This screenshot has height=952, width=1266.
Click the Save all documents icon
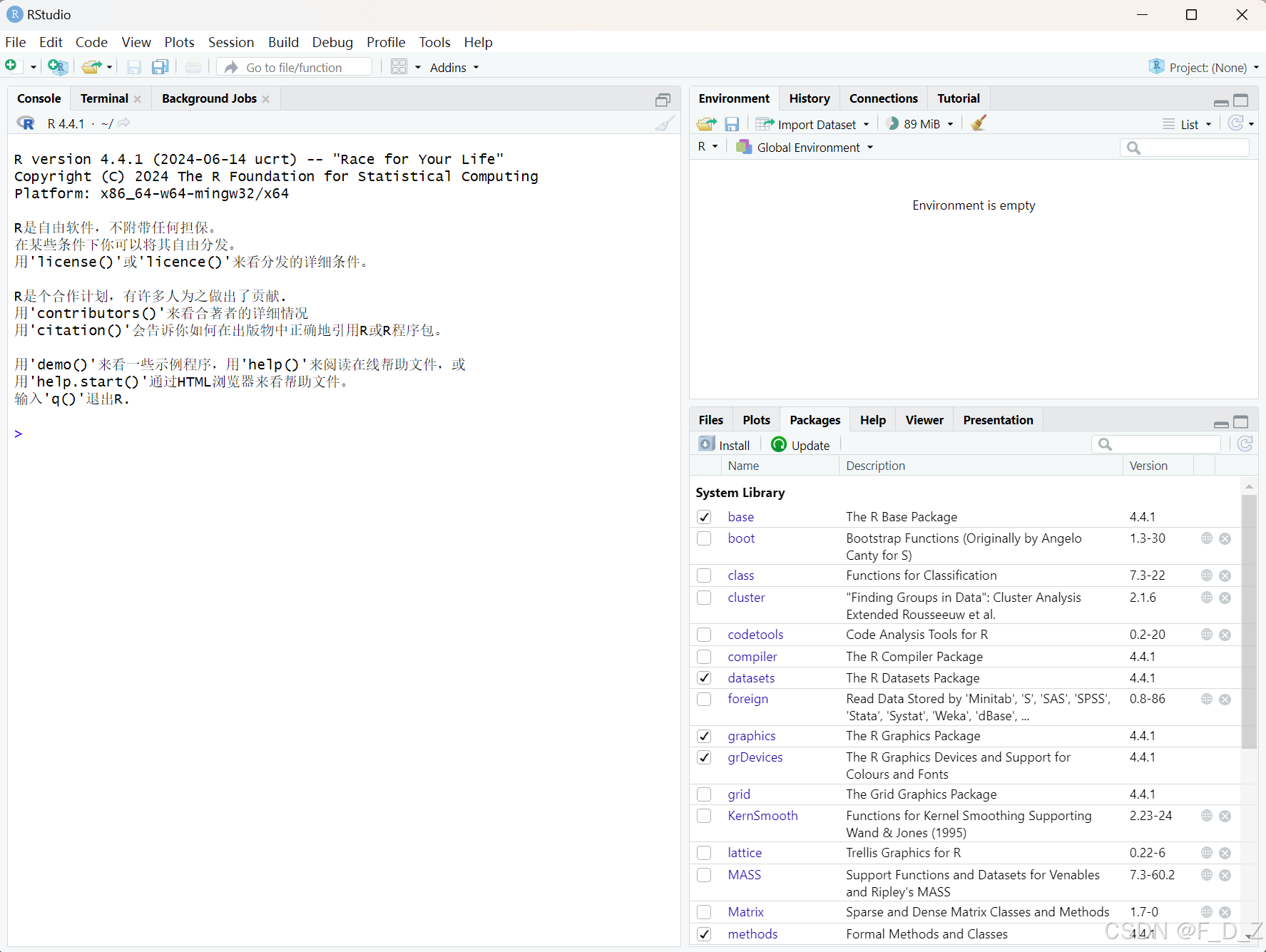[160, 67]
